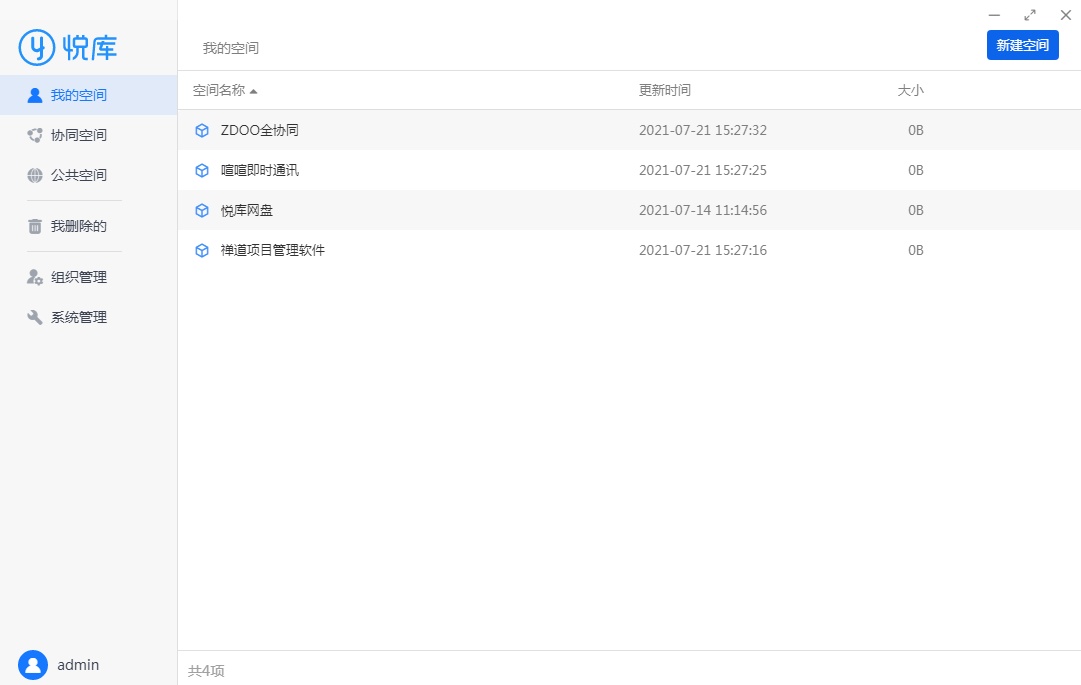
Task: Open 我删除的 recycle list
Action: pos(88,226)
